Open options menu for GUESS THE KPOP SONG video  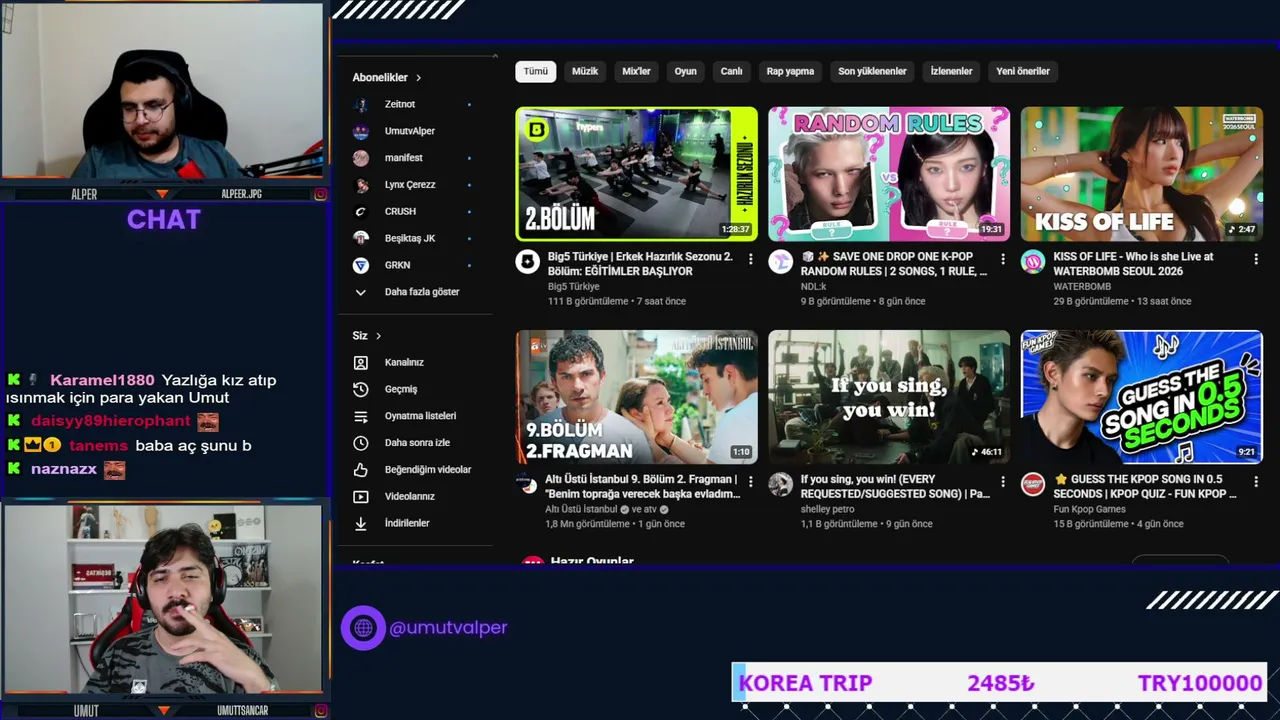pyautogui.click(x=1256, y=482)
